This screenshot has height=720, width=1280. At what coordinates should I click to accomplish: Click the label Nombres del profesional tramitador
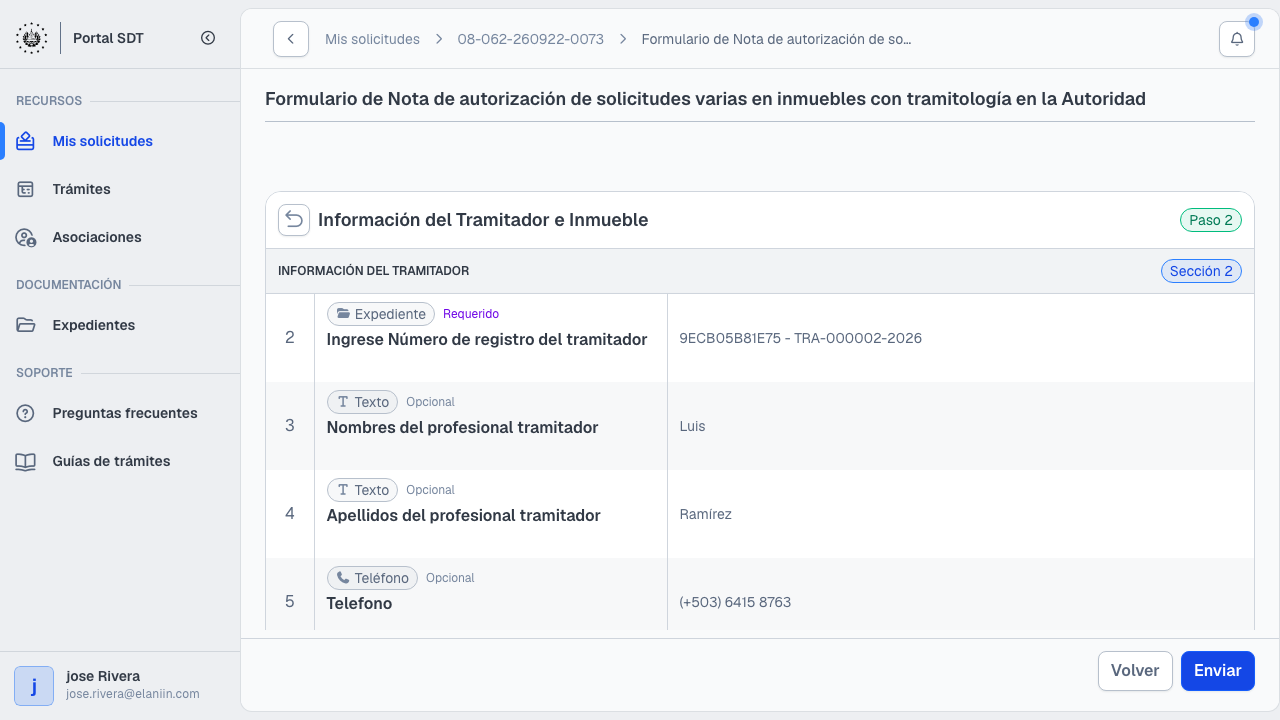click(x=463, y=427)
